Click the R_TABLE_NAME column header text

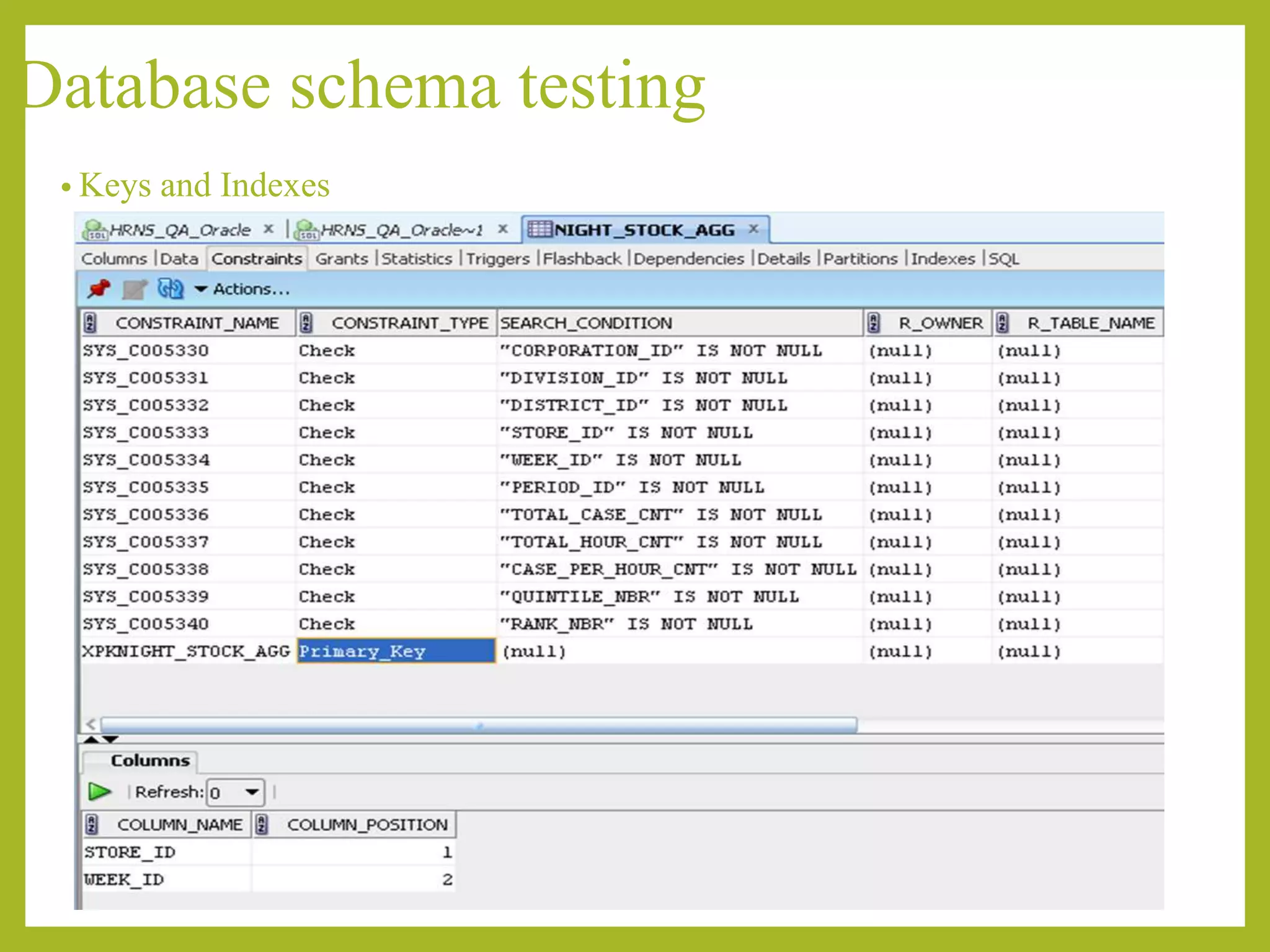[x=1091, y=323]
